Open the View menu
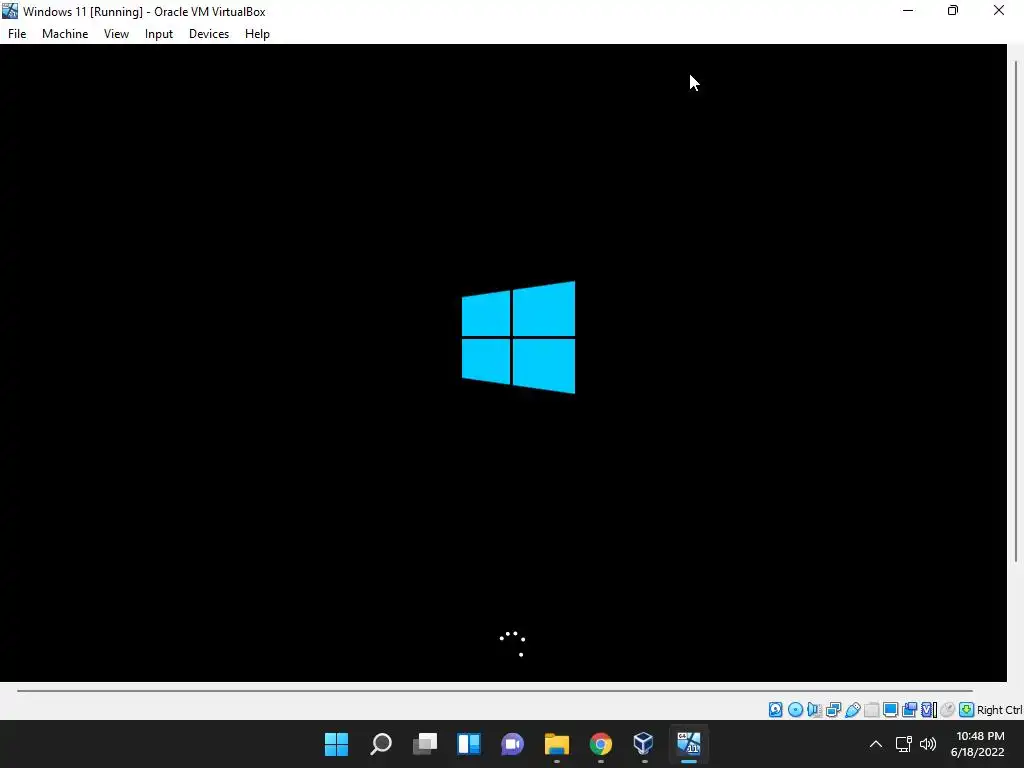Screen dimensions: 1024x768 116,34
